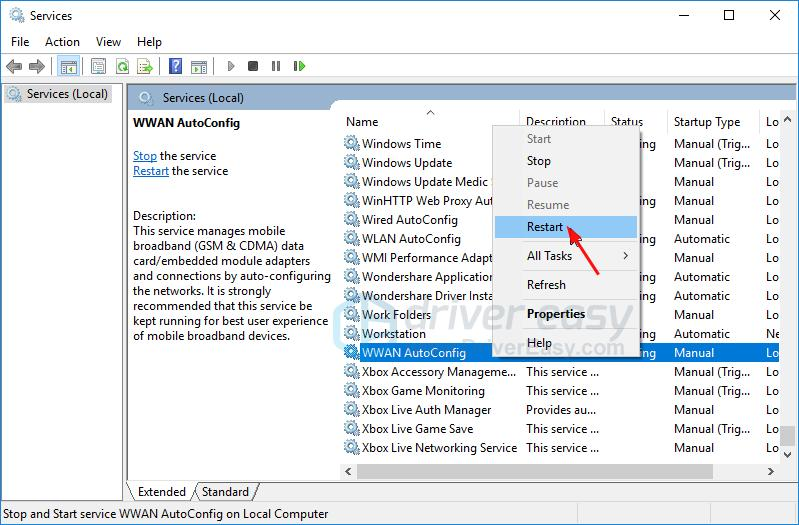Select the WMI Performance Adapter row

coord(427,258)
